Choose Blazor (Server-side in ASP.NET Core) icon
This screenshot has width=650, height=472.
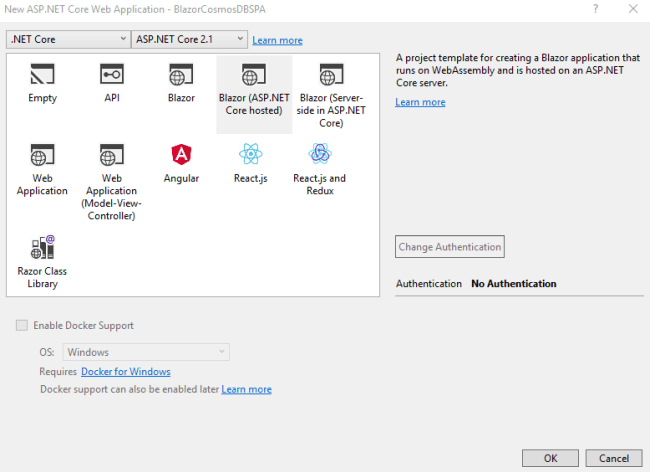click(331, 74)
